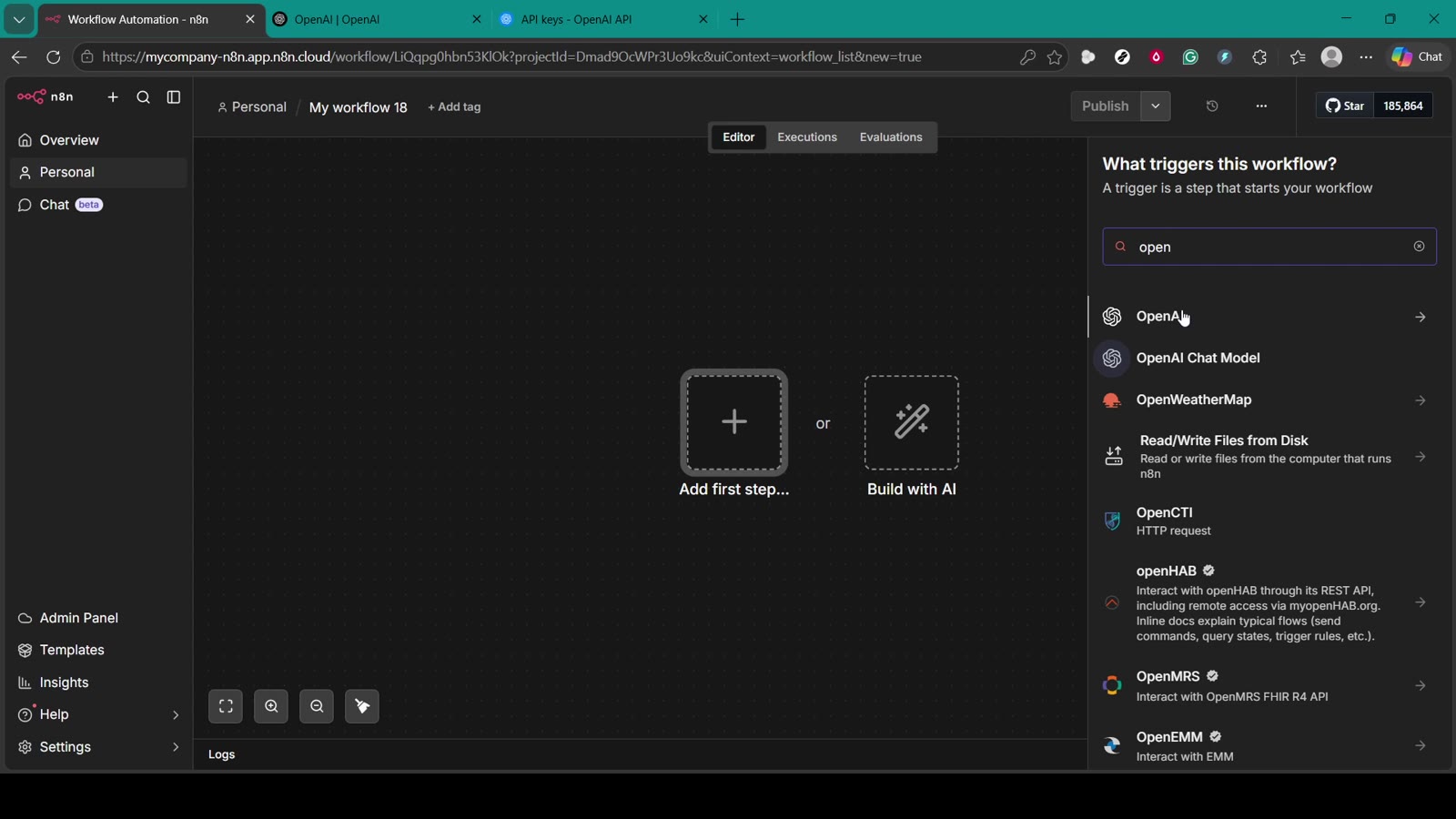Open the Grammarly extension icon

[x=1190, y=57]
